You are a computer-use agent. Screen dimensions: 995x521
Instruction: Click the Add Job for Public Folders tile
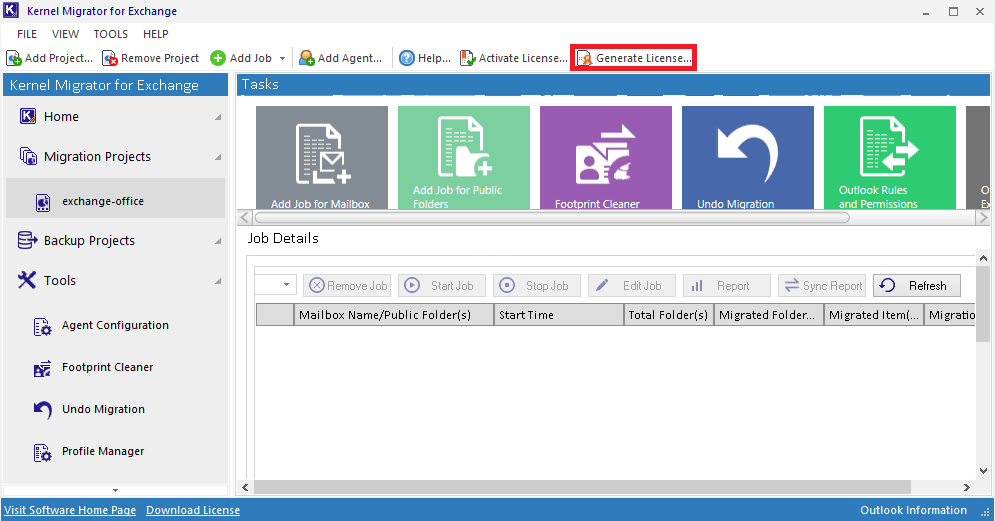tap(464, 157)
